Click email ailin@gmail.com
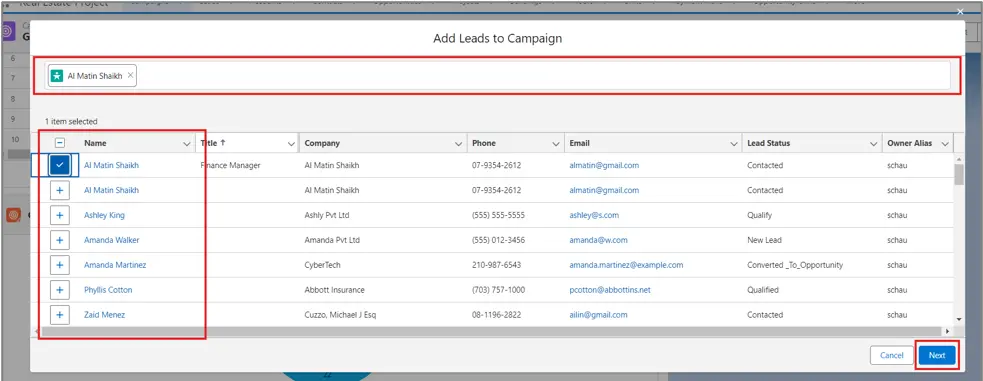 pyautogui.click(x=598, y=315)
